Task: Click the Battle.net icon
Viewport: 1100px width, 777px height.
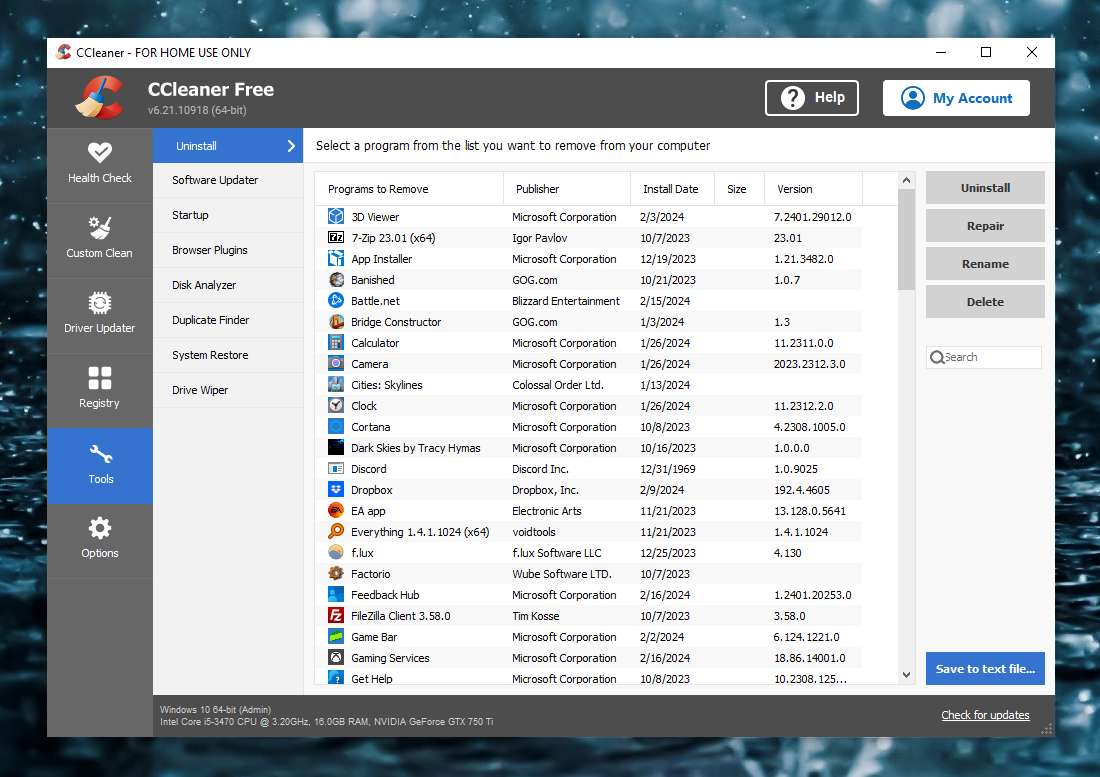Action: 336,301
